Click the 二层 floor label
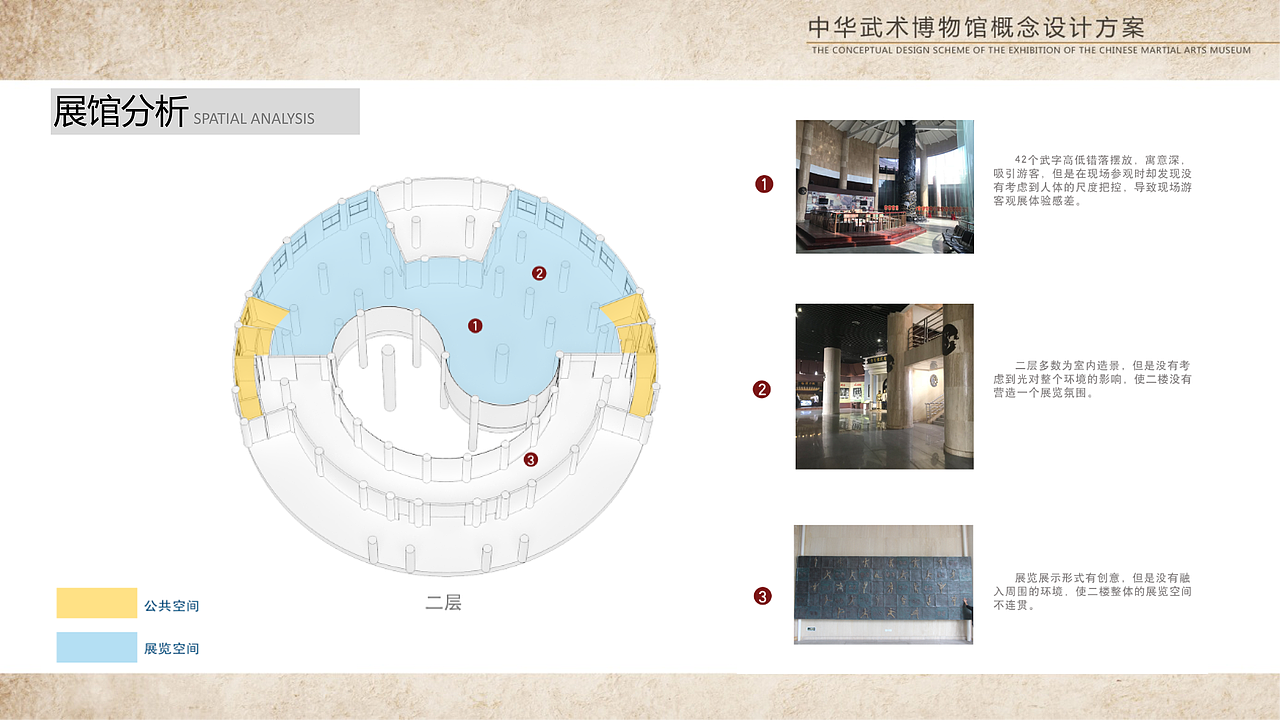This screenshot has height=720, width=1280. [x=443, y=603]
